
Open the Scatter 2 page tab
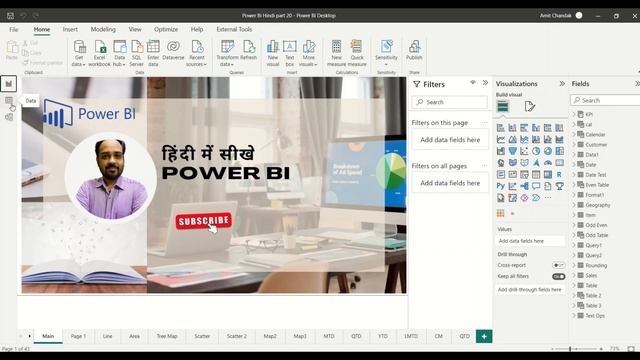click(237, 336)
